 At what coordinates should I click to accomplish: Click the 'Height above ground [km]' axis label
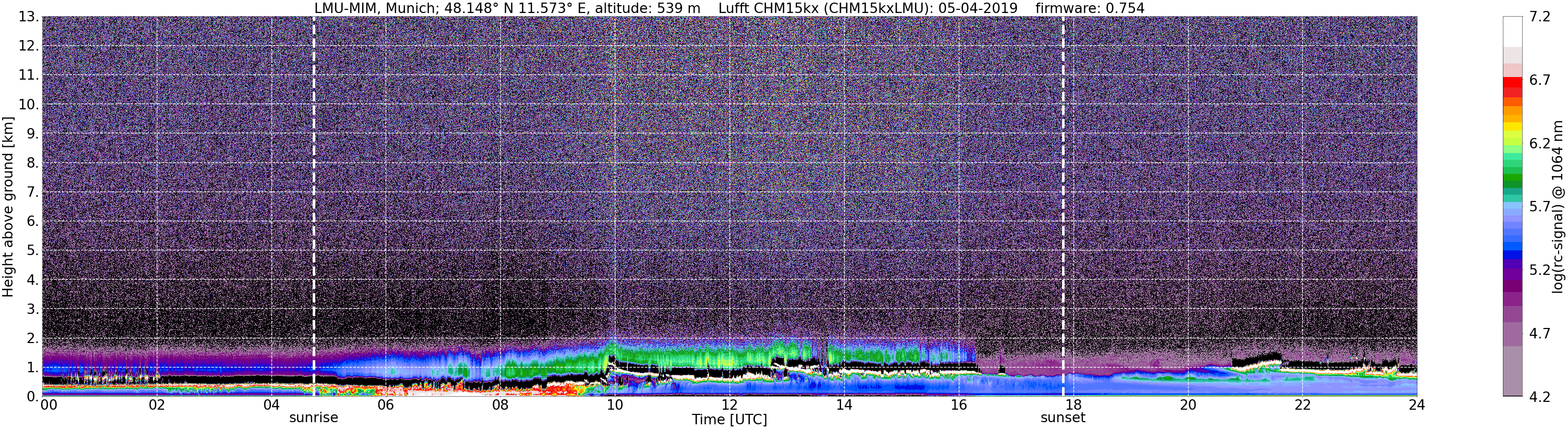coord(8,206)
